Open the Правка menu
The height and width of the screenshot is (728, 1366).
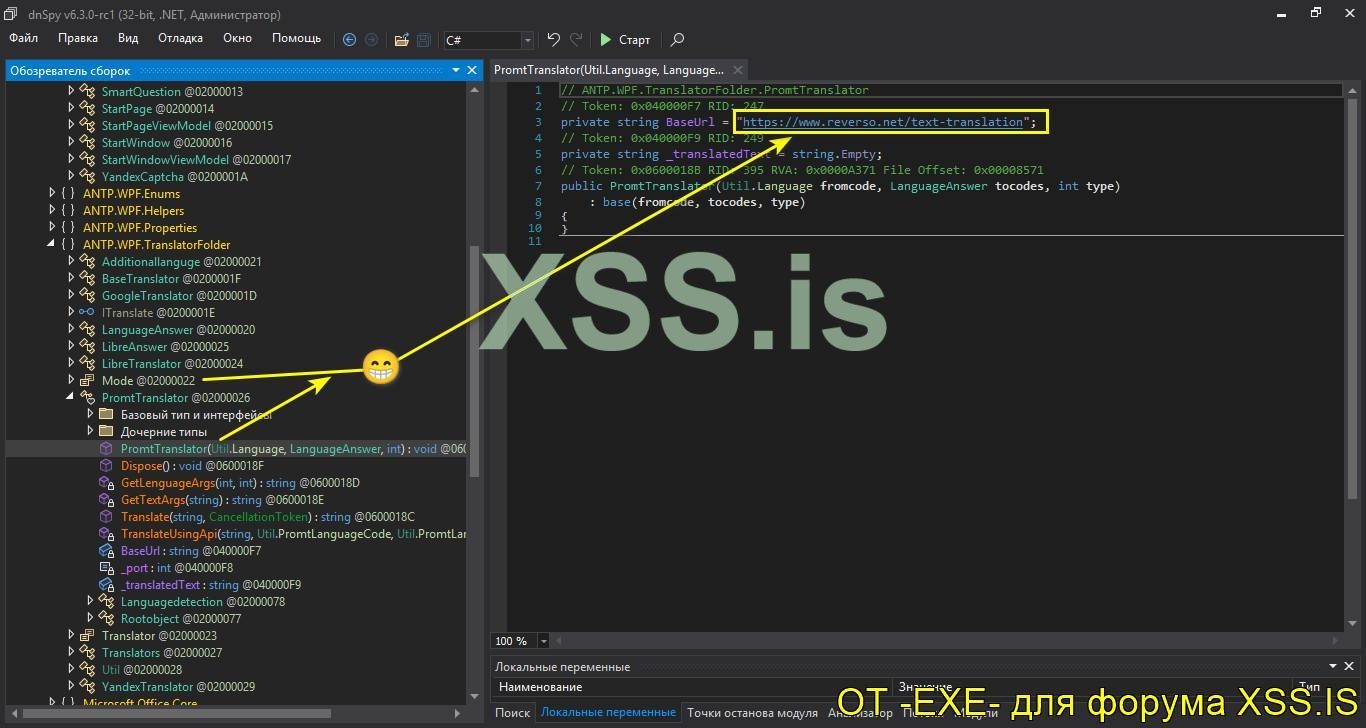pyautogui.click(x=78, y=38)
